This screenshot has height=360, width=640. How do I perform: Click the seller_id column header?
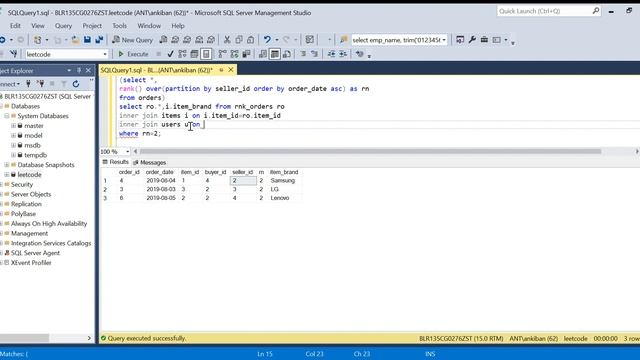point(242,172)
